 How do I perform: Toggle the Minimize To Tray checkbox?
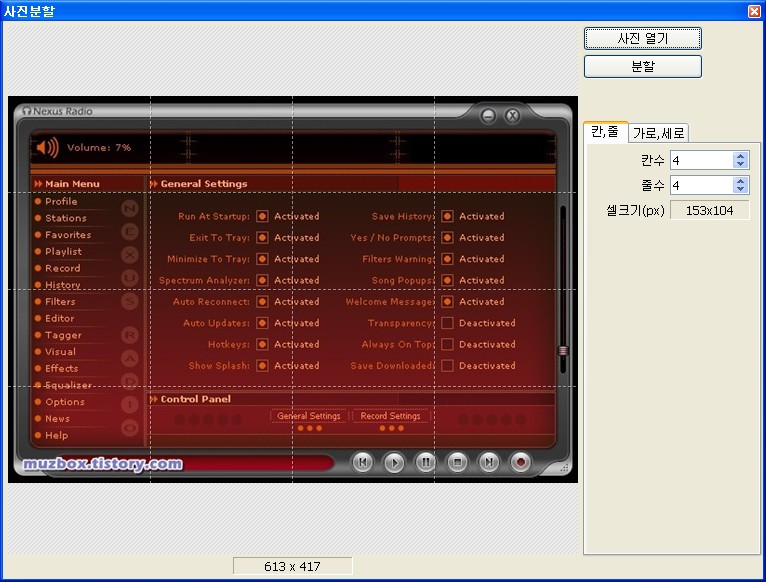point(262,259)
